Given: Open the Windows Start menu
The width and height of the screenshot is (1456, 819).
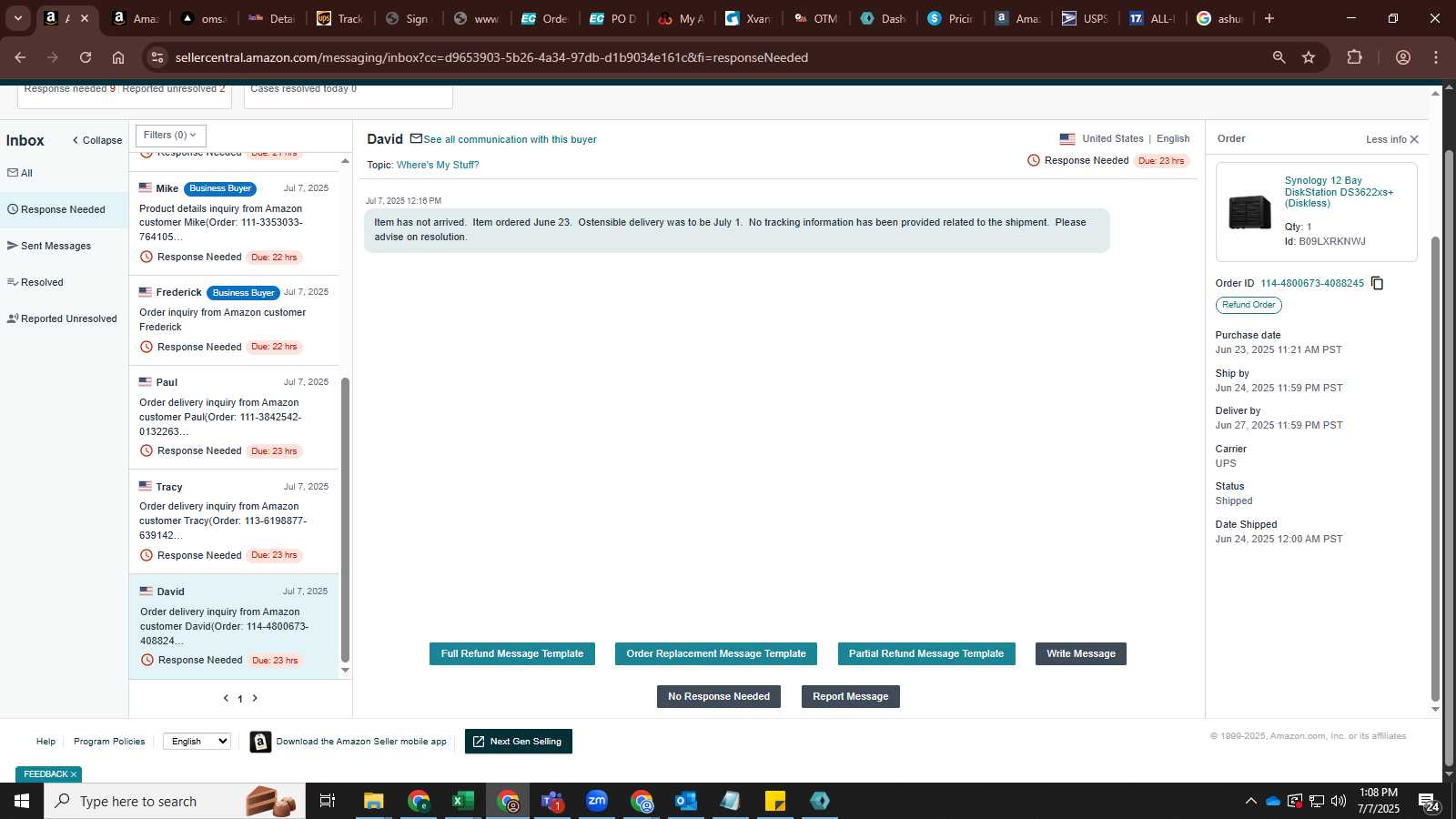Looking at the screenshot, I should pyautogui.click(x=22, y=801).
